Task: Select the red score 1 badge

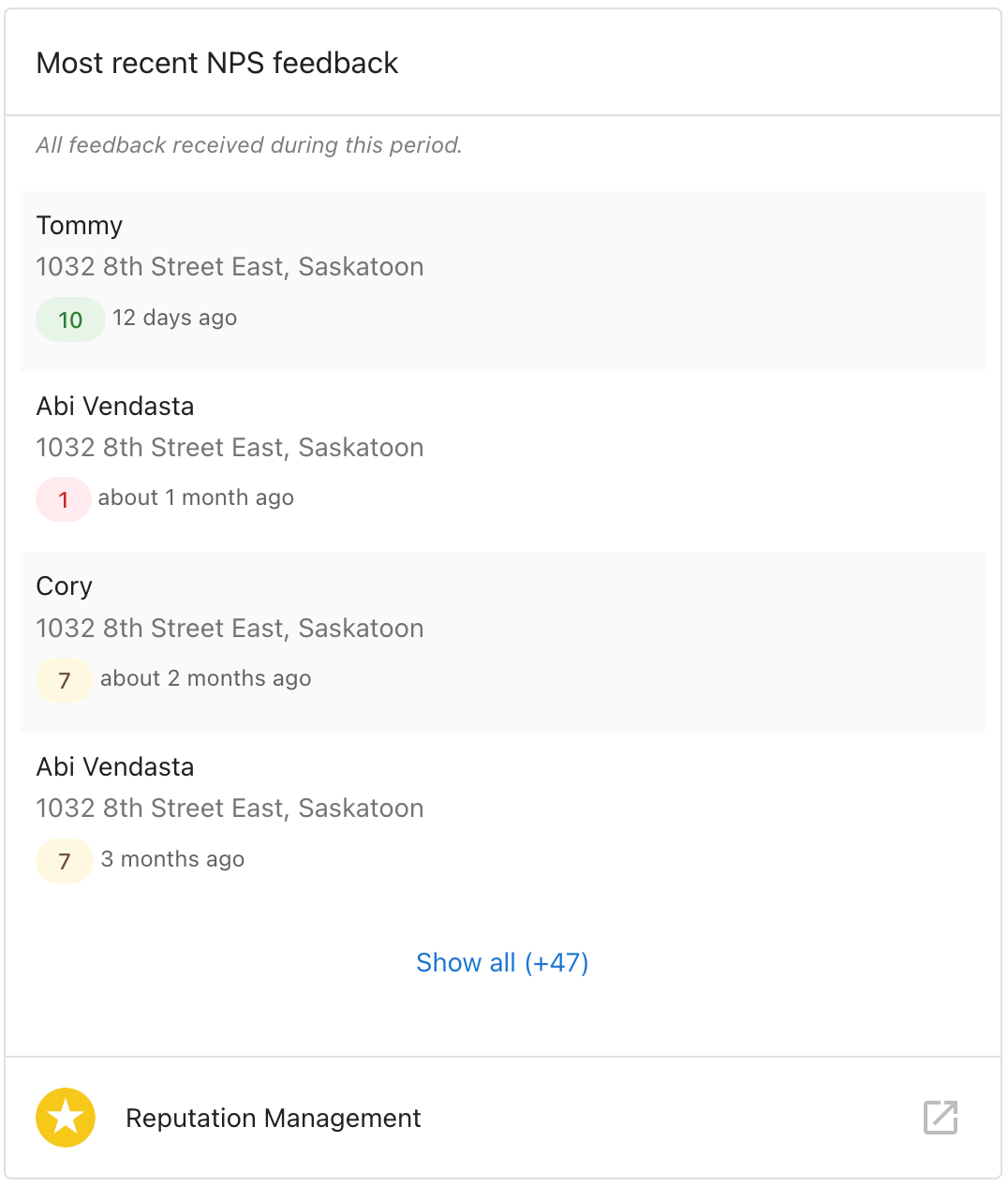Action: 63,499
